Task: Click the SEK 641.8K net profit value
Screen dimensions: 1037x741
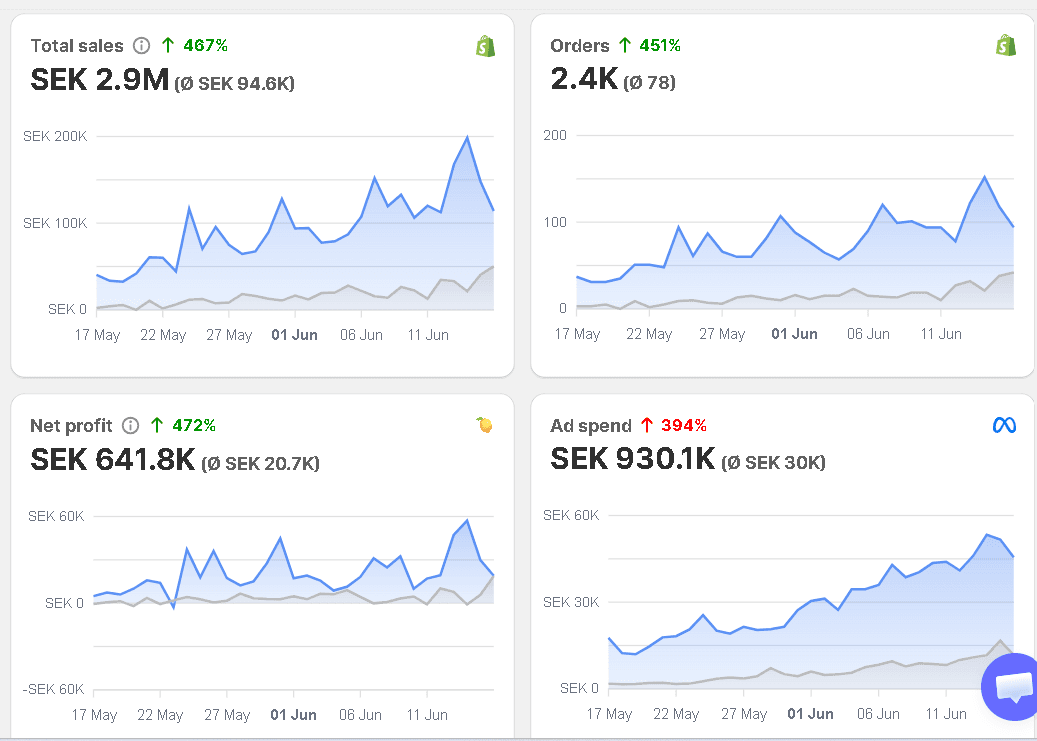Action: (x=112, y=459)
